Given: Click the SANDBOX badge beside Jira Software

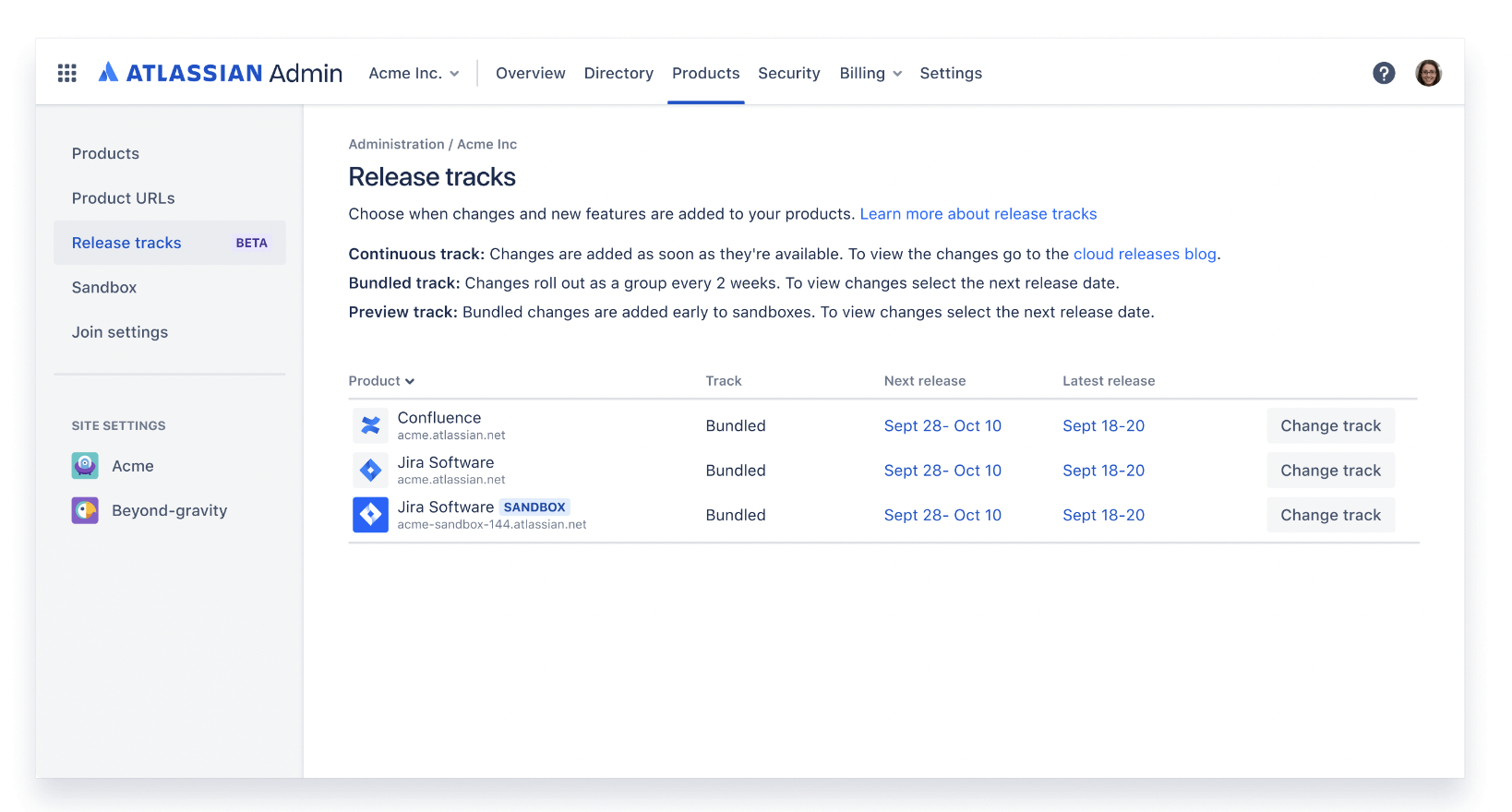Looking at the screenshot, I should tap(534, 507).
